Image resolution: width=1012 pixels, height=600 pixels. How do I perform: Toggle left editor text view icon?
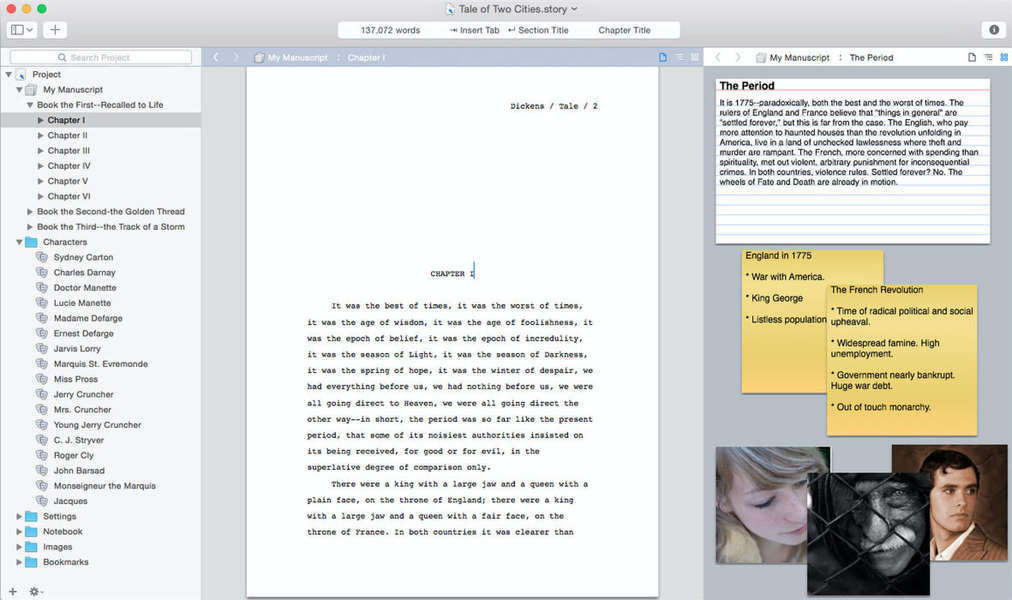pyautogui.click(x=663, y=58)
